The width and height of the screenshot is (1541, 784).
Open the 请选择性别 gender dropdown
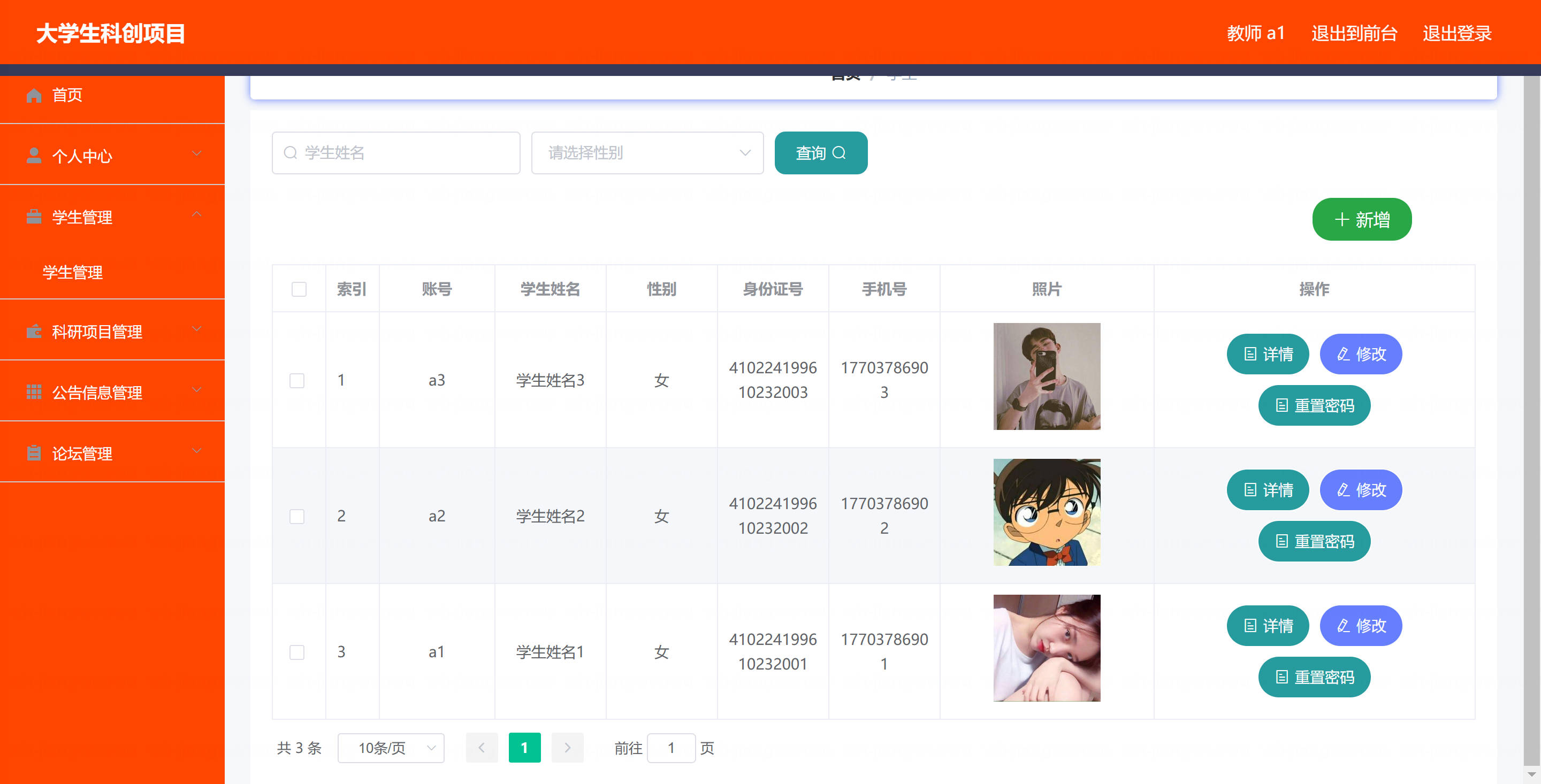pyautogui.click(x=647, y=153)
